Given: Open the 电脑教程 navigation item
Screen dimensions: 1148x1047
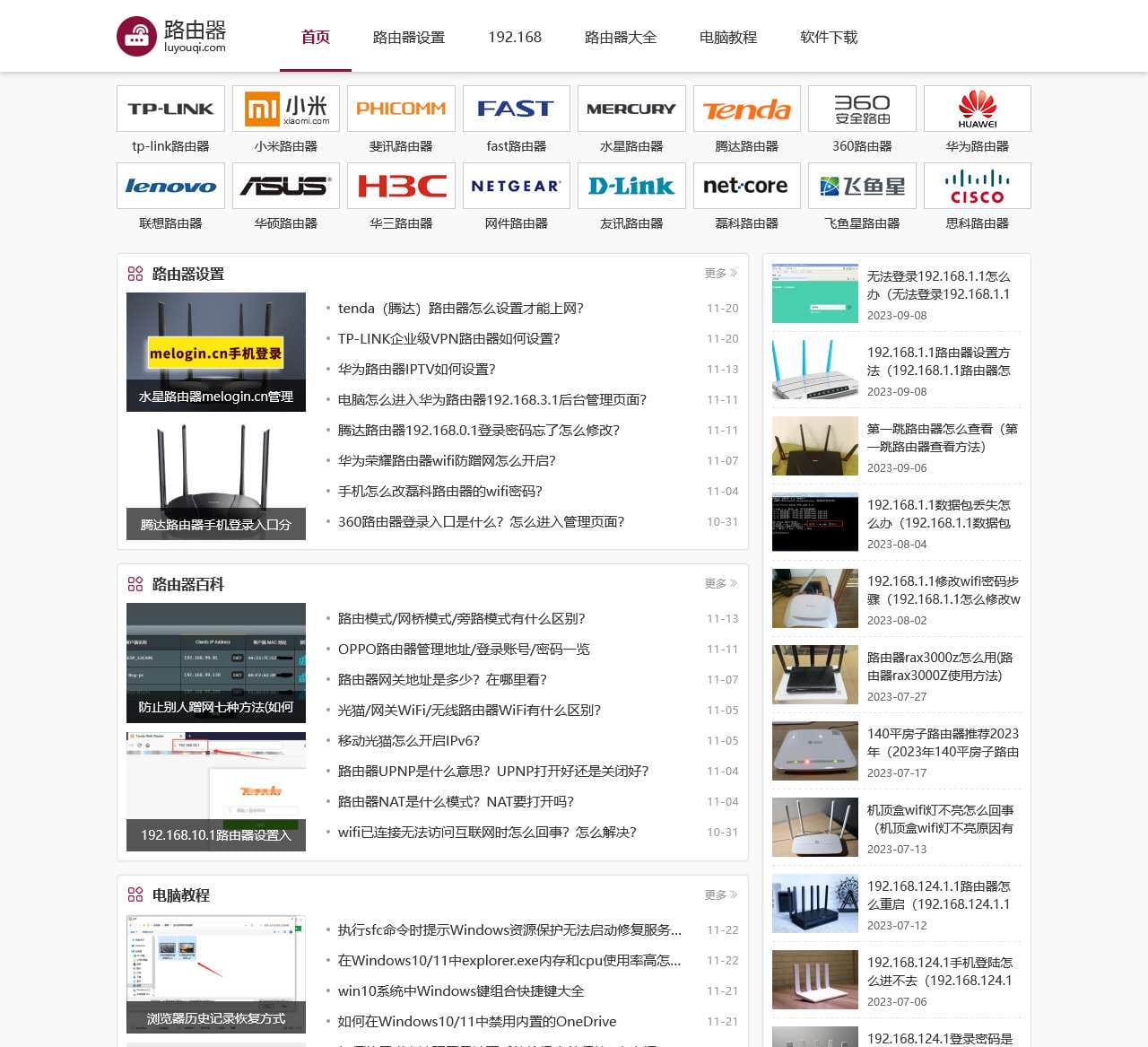Looking at the screenshot, I should pos(728,37).
